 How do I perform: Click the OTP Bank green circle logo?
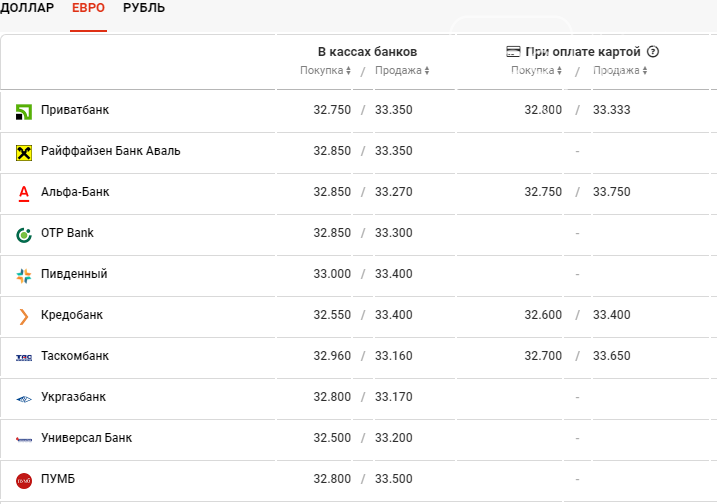(x=24, y=235)
